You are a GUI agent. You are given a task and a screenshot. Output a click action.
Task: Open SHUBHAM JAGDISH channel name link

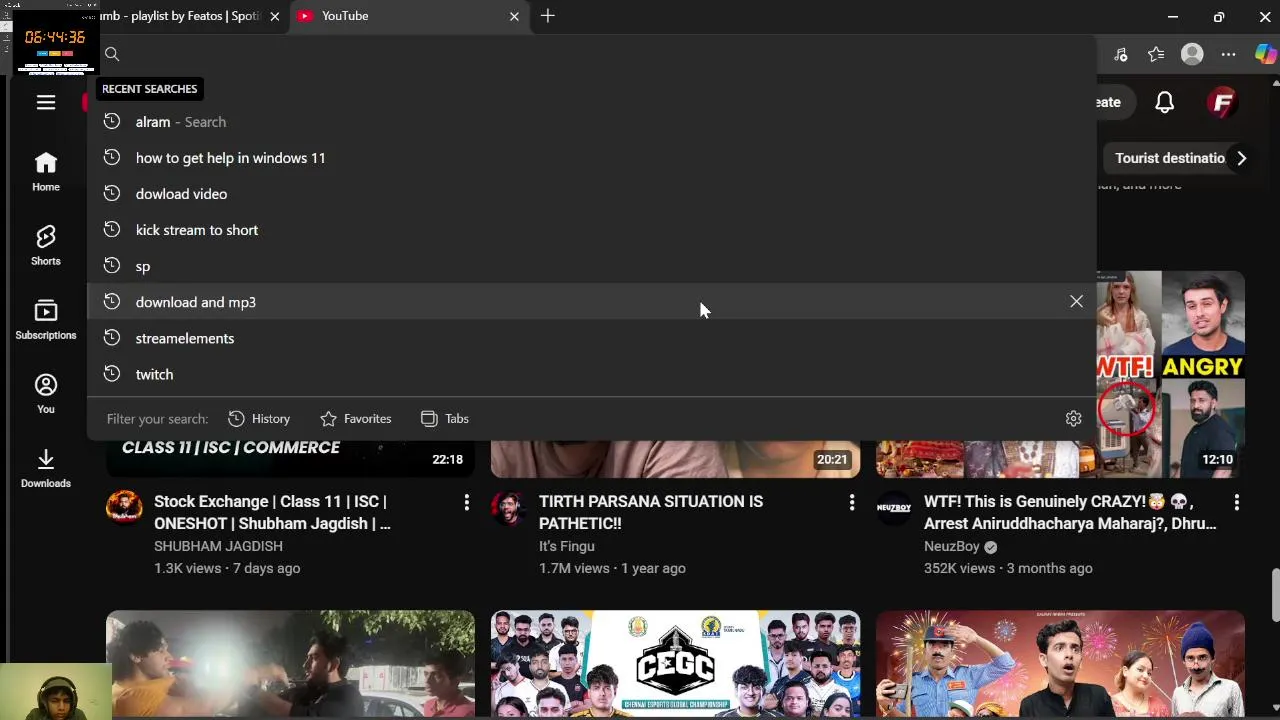[x=218, y=546]
